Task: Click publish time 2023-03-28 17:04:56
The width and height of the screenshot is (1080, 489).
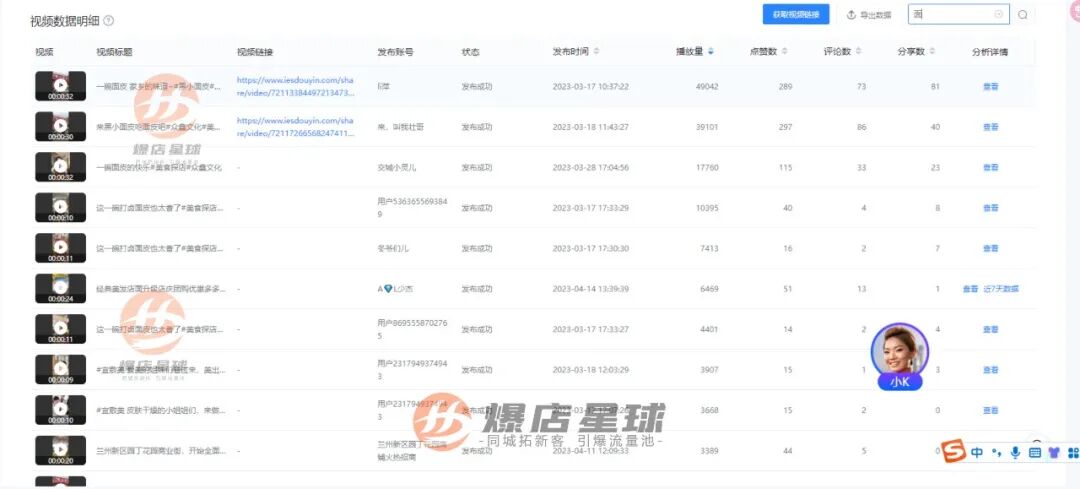Action: point(590,168)
